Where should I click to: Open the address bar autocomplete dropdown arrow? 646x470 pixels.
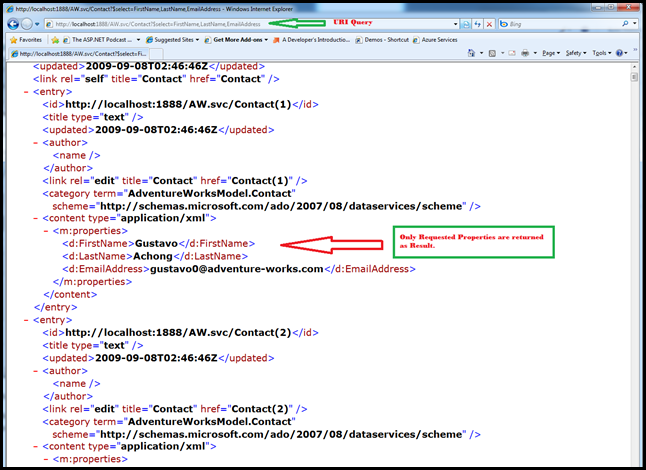455,24
